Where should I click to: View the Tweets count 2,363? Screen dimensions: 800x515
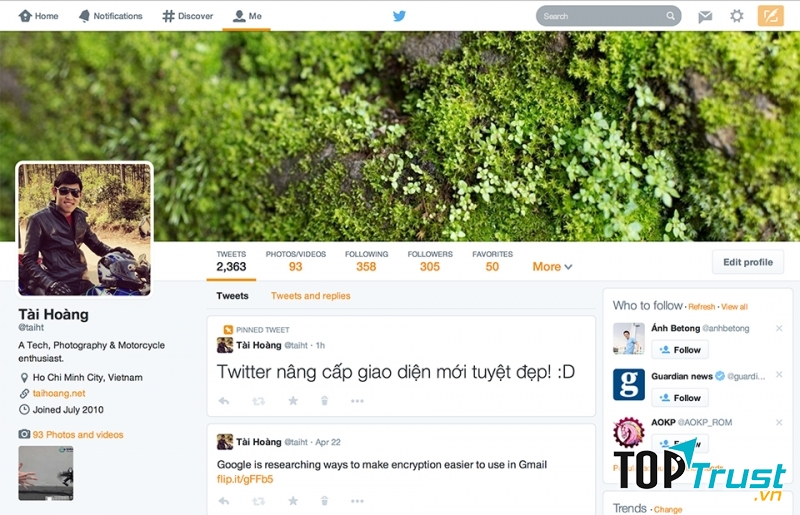[x=231, y=261]
